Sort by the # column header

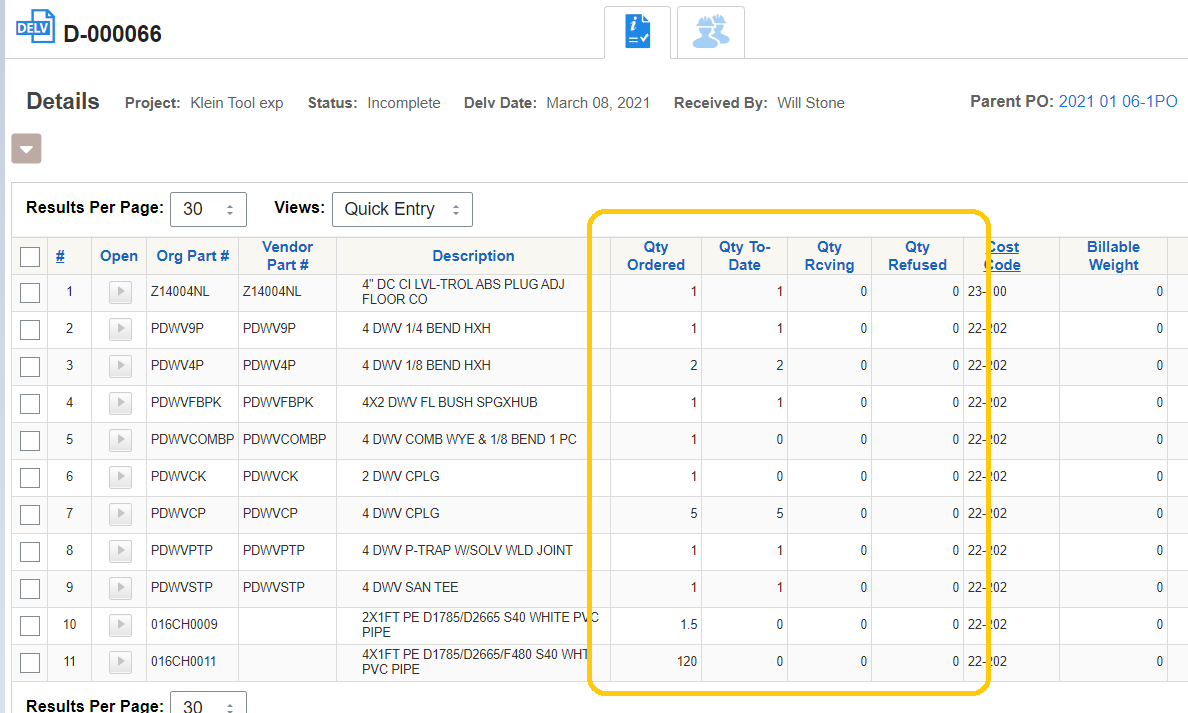(60, 256)
